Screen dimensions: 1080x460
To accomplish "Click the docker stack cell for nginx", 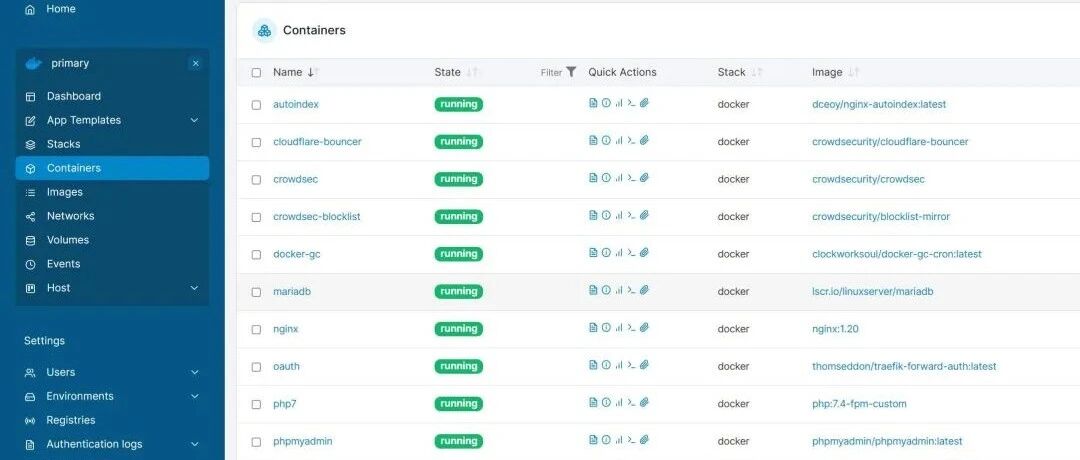I will click(733, 329).
